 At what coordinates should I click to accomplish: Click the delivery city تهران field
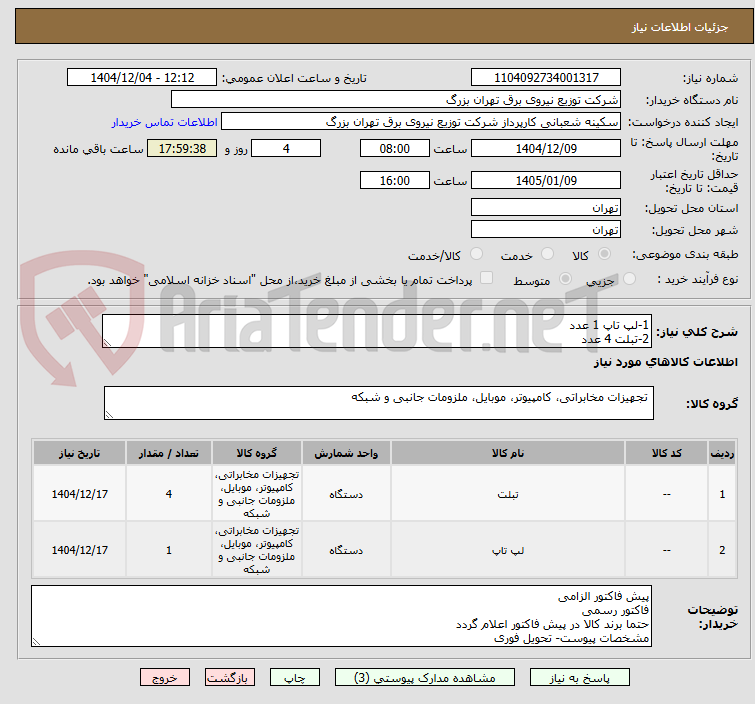546,230
